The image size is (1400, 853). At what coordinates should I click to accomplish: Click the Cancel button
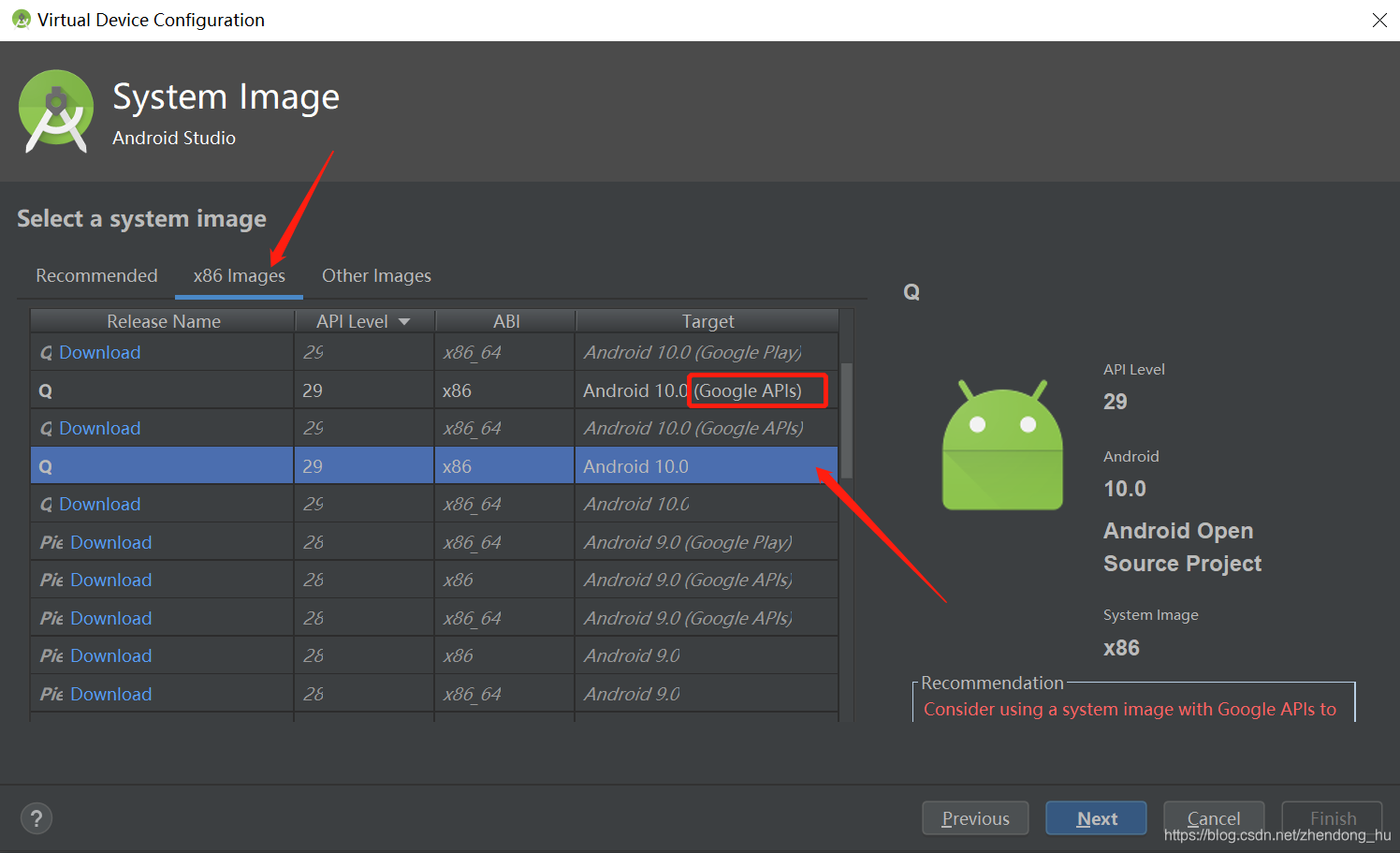[1214, 816]
